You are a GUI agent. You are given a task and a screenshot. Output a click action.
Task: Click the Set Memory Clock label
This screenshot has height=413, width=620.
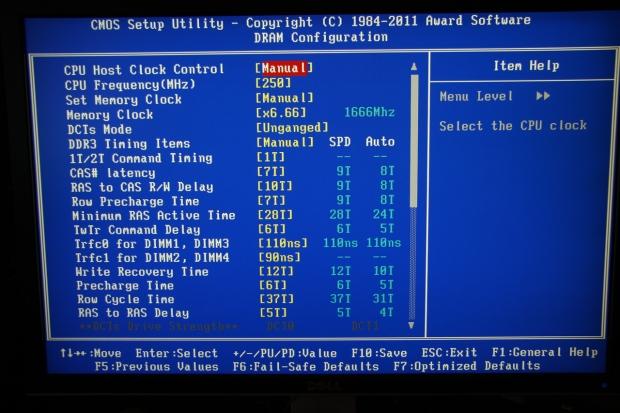coord(123,99)
